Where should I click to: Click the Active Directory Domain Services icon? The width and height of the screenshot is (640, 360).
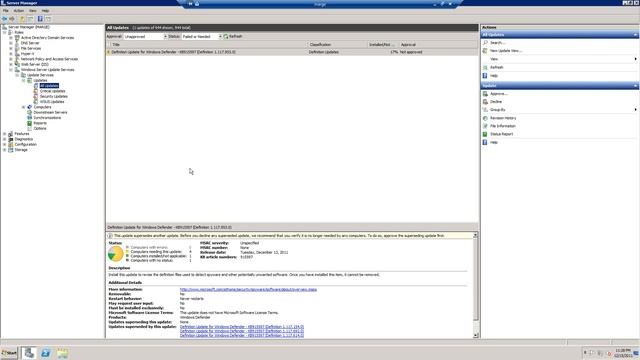[x=17, y=38]
